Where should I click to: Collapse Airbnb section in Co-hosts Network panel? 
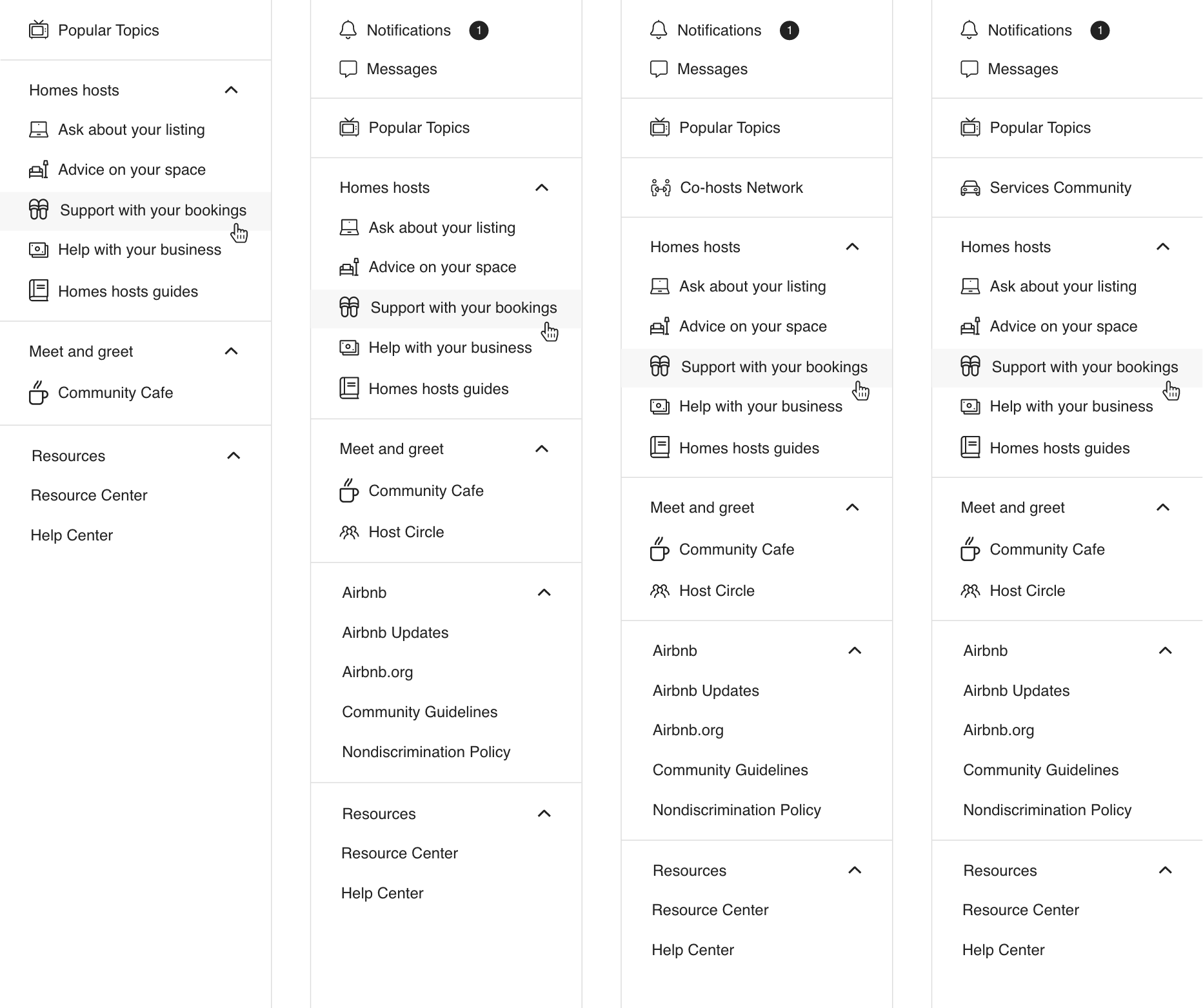pyautogui.click(x=855, y=651)
